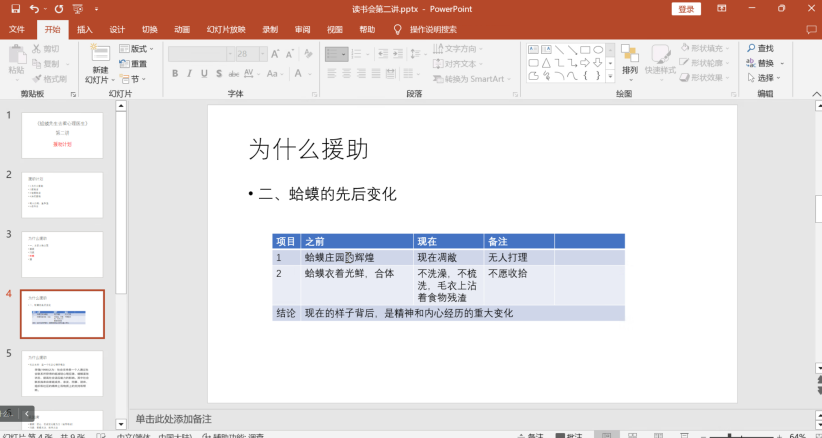This screenshot has height=438, width=822.
Task: Toggle Bold formatting
Action: pyautogui.click(x=175, y=74)
